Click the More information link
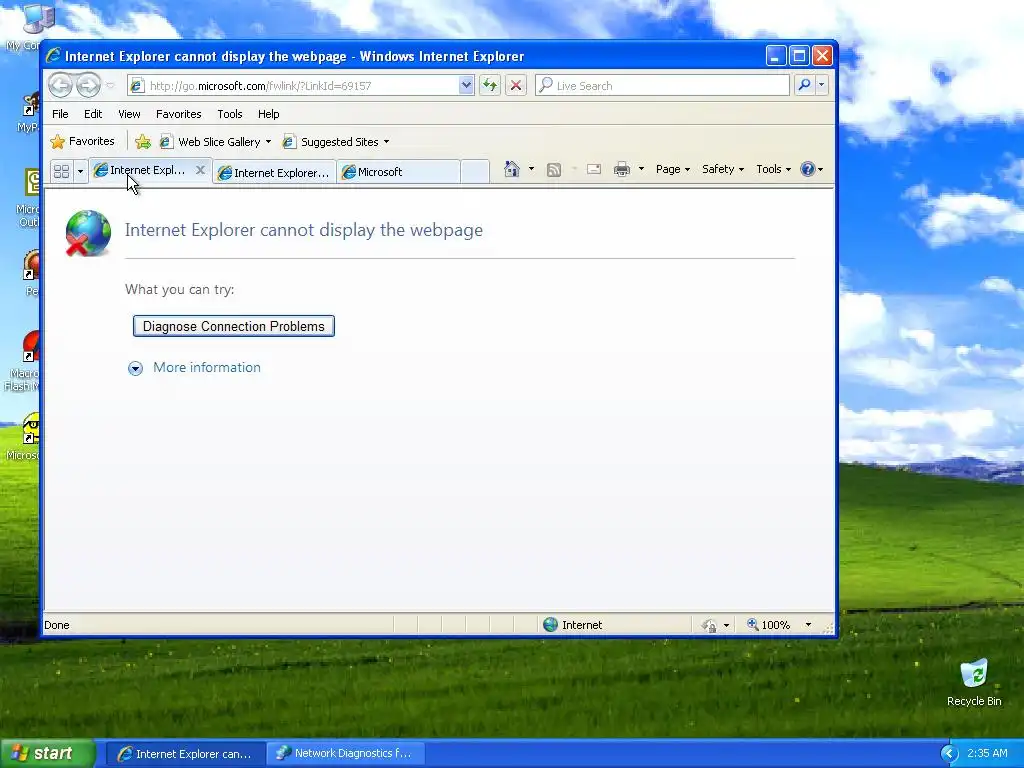This screenshot has width=1024, height=768. [206, 367]
